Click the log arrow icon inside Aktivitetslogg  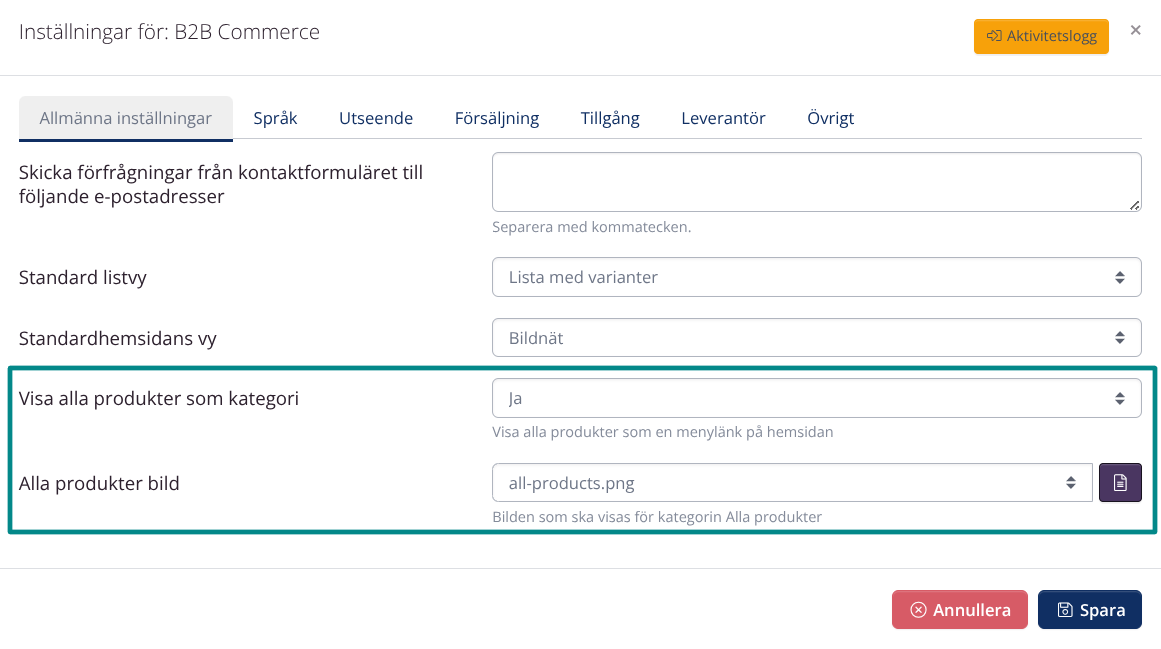click(x=998, y=35)
